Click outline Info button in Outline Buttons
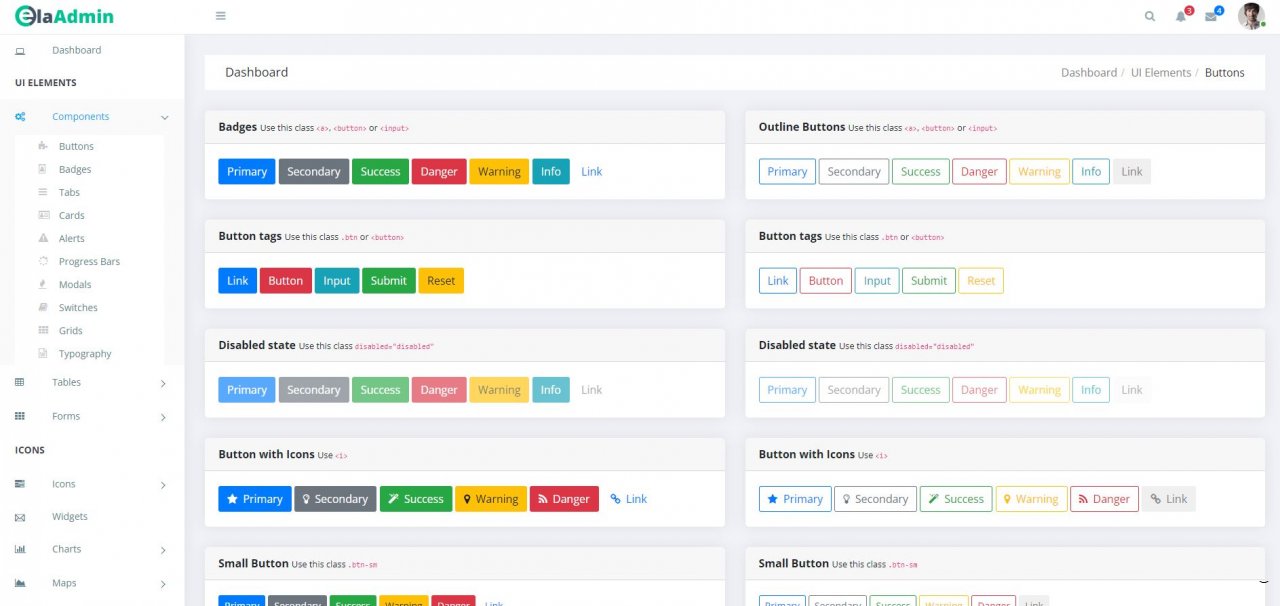This screenshot has width=1280, height=606. [1091, 171]
